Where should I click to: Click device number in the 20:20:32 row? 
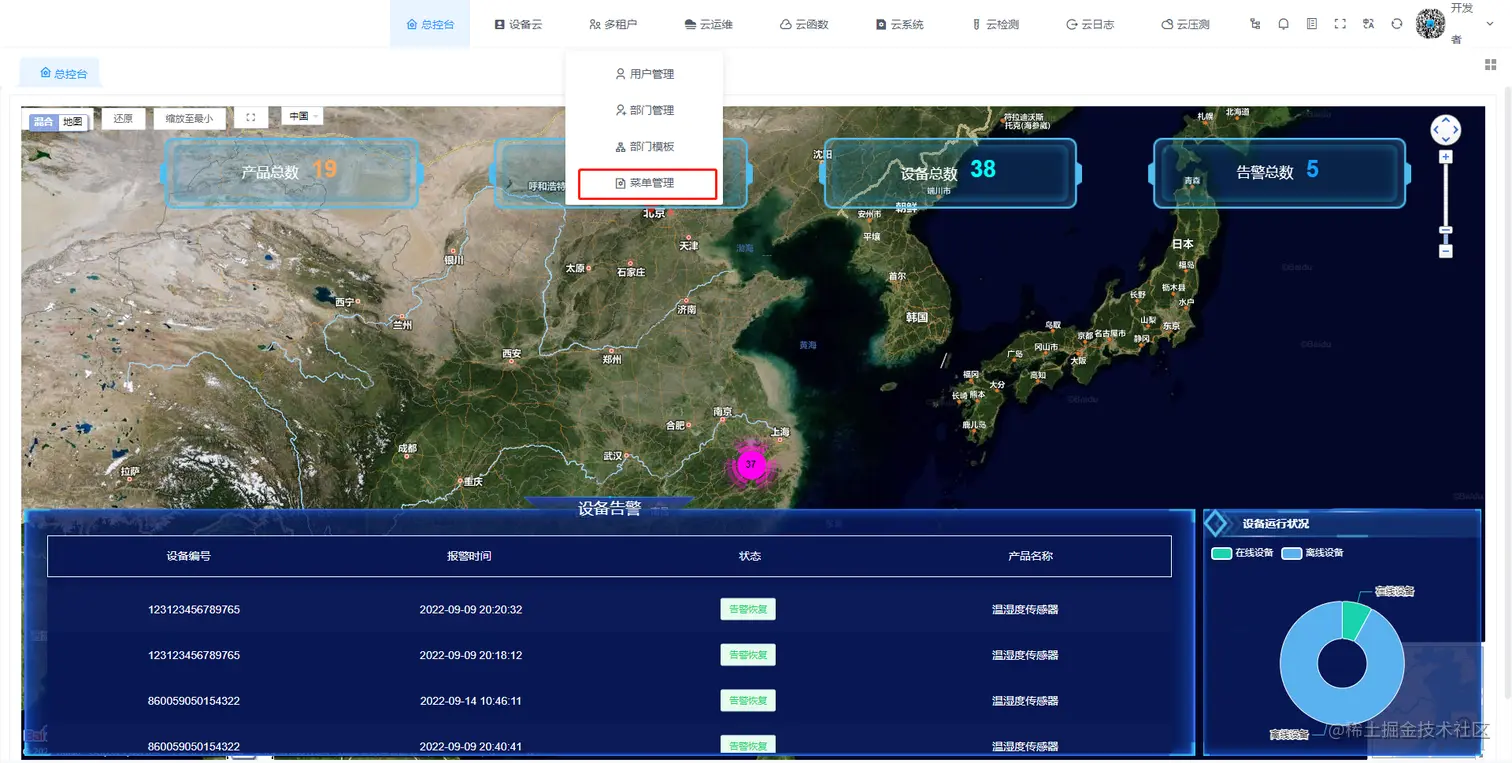[x=194, y=609]
